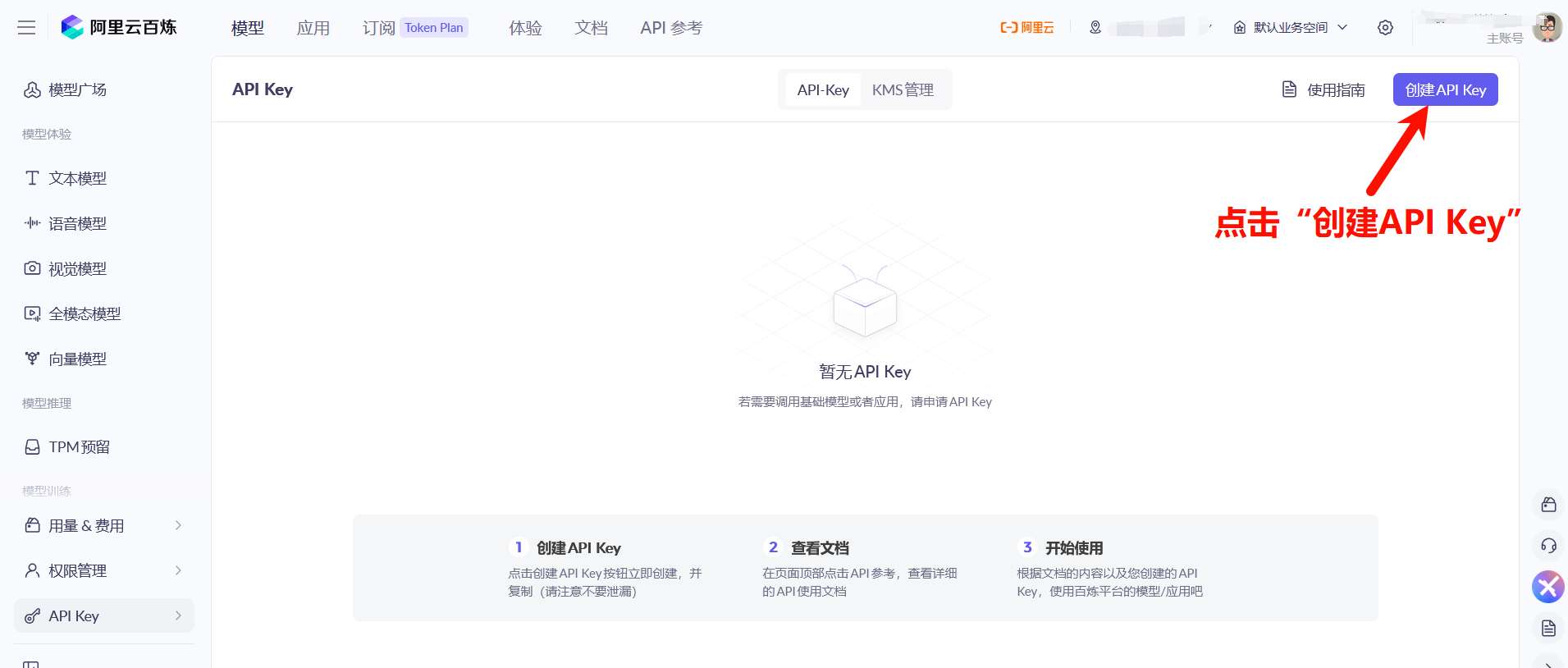Expand the 用量 & 费用 chevron

(x=178, y=525)
